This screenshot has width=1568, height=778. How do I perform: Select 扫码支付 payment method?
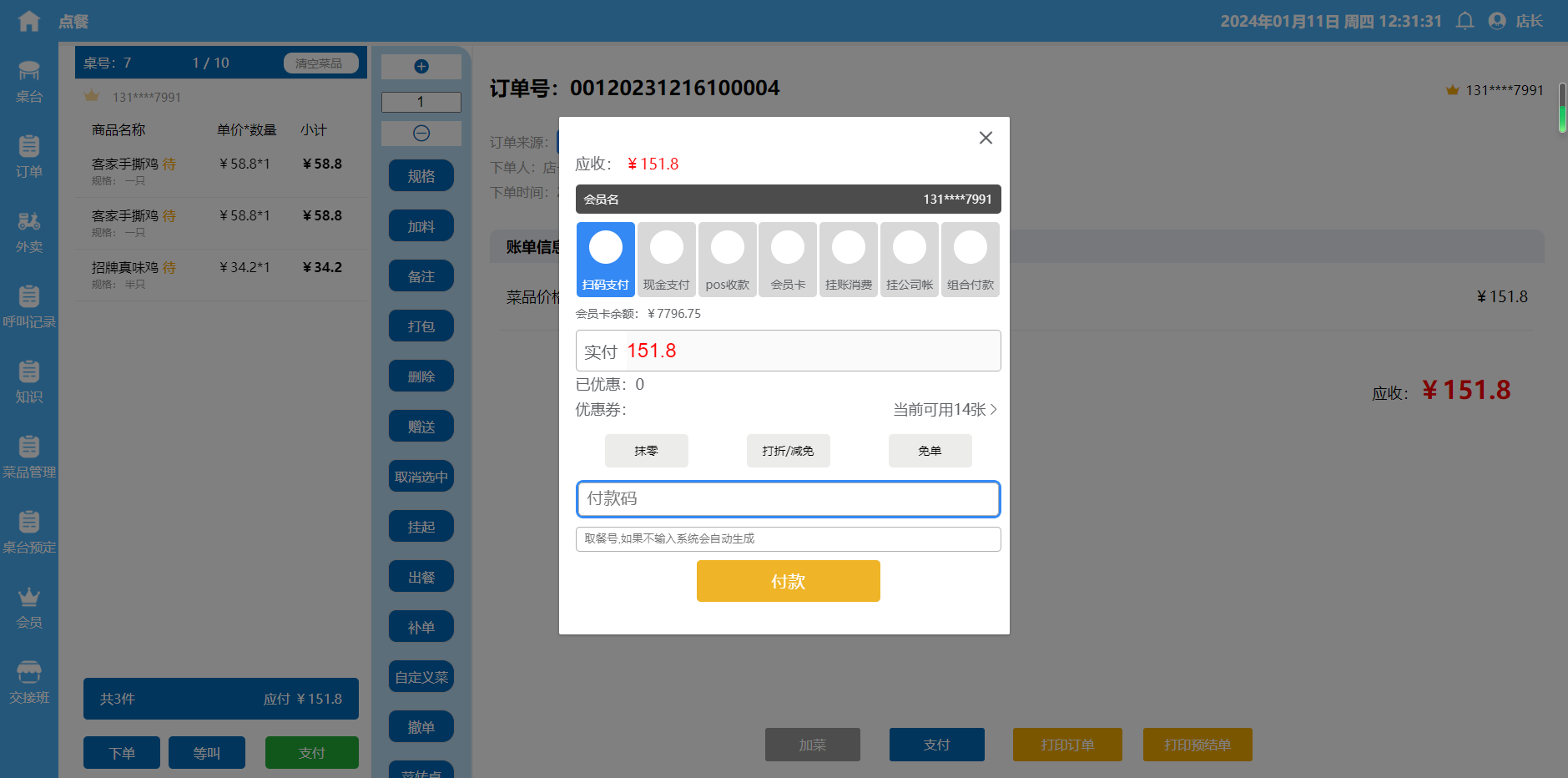pyautogui.click(x=606, y=260)
